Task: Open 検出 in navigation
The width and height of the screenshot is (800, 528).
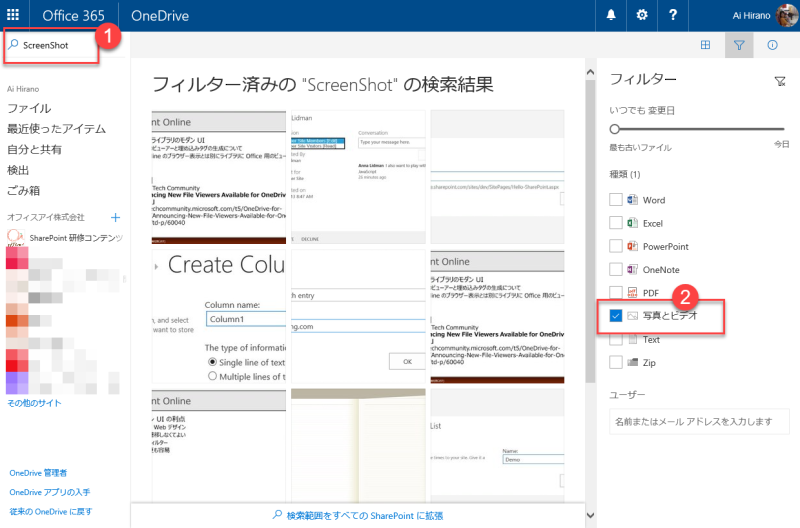Action: pos(18,170)
